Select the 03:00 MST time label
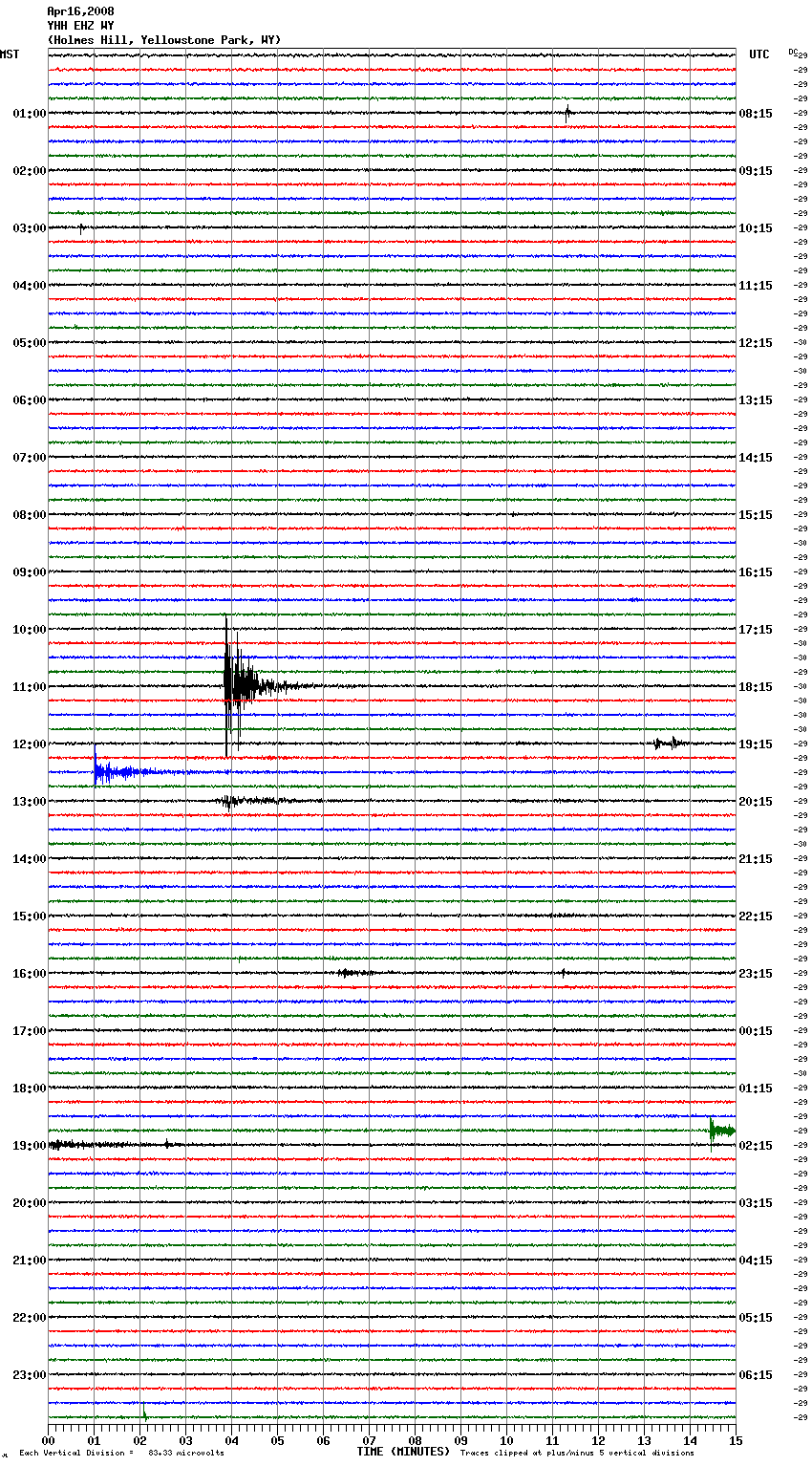 pyautogui.click(x=30, y=228)
